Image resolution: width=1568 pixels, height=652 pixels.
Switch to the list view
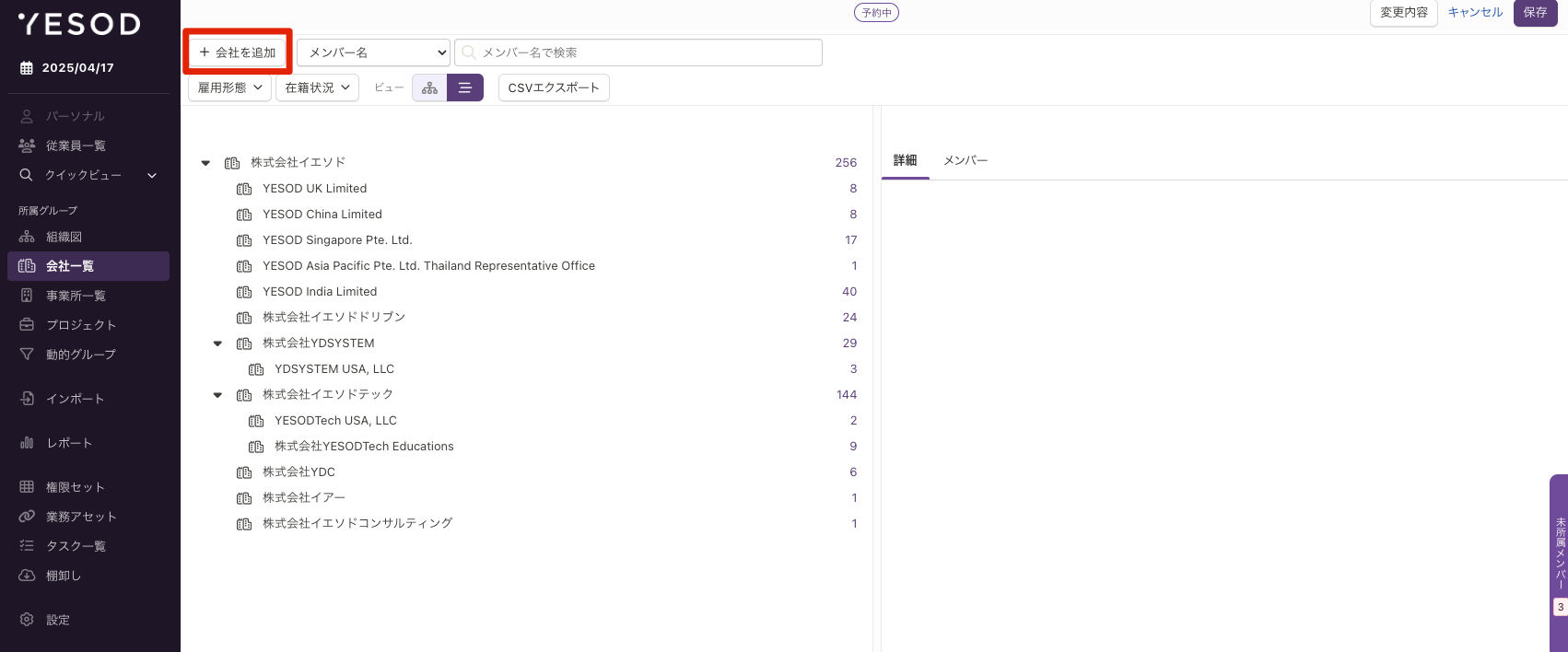[465, 87]
